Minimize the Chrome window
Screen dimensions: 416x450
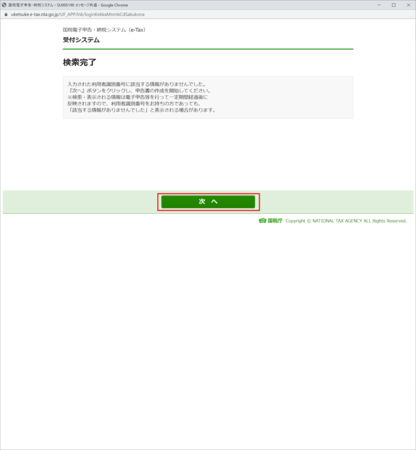379,5
